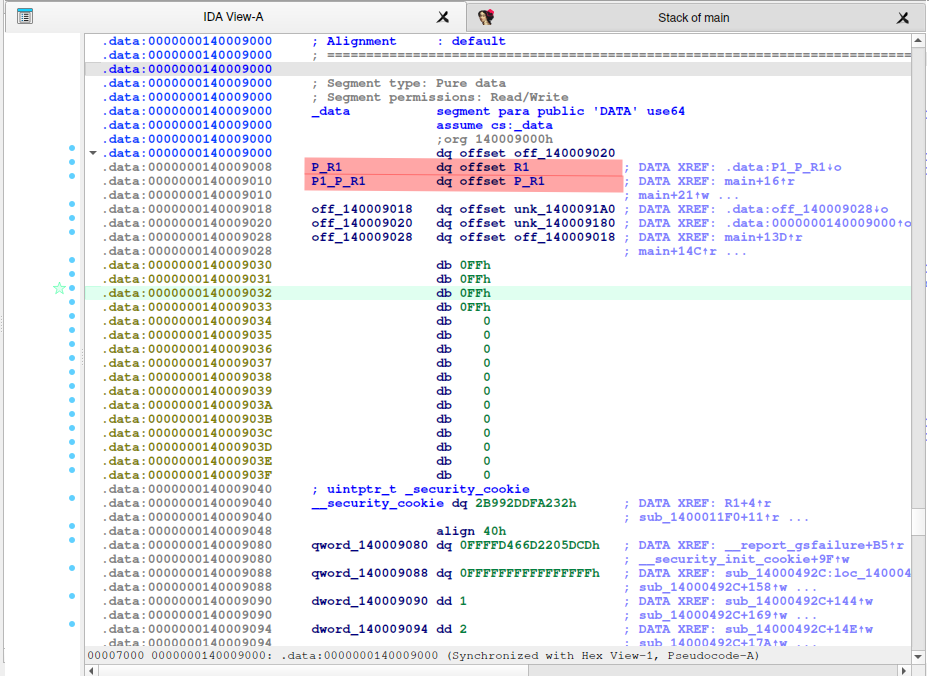Click the IDA View-A disassembly icon
The height and width of the screenshot is (676, 929).
[25, 17]
